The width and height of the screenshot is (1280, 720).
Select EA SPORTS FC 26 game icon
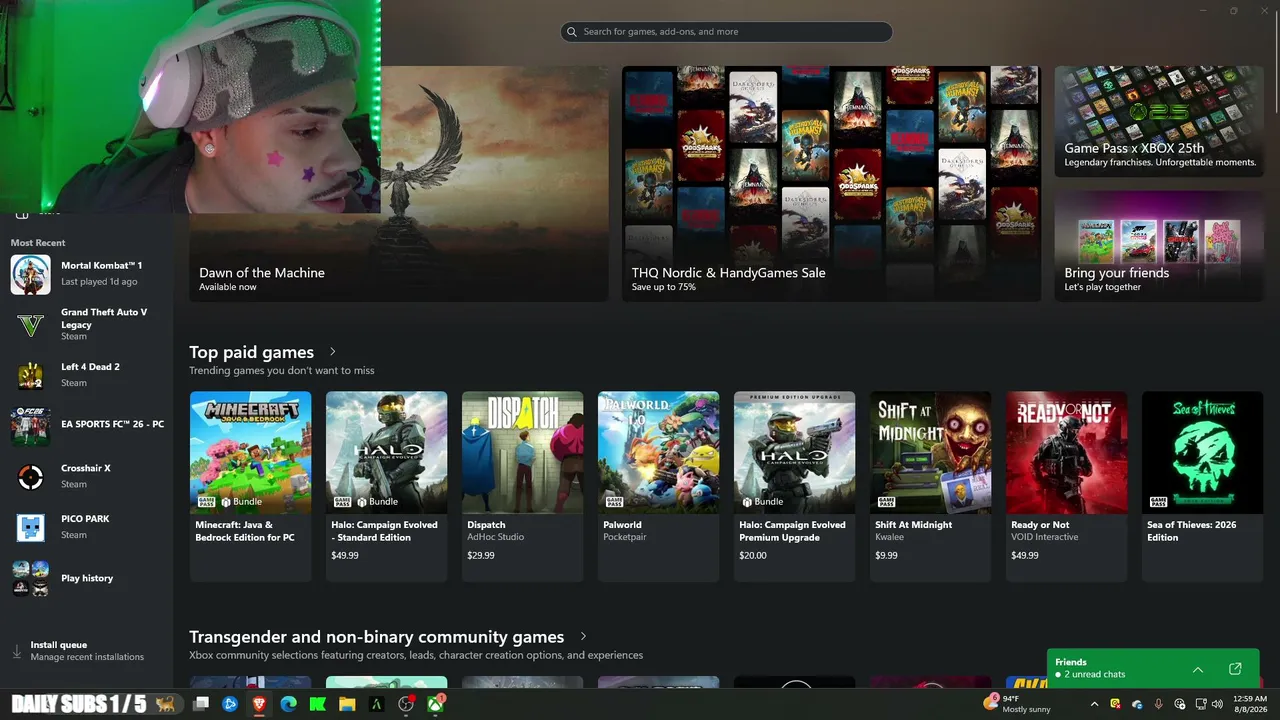30,427
